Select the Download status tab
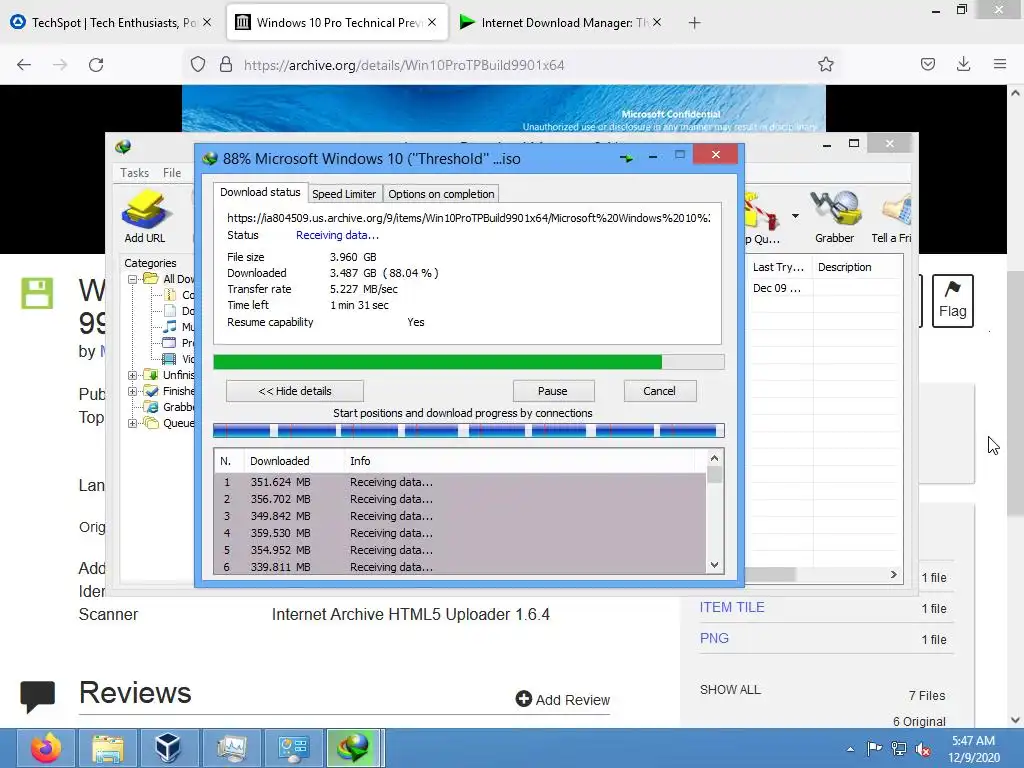 coord(260,192)
